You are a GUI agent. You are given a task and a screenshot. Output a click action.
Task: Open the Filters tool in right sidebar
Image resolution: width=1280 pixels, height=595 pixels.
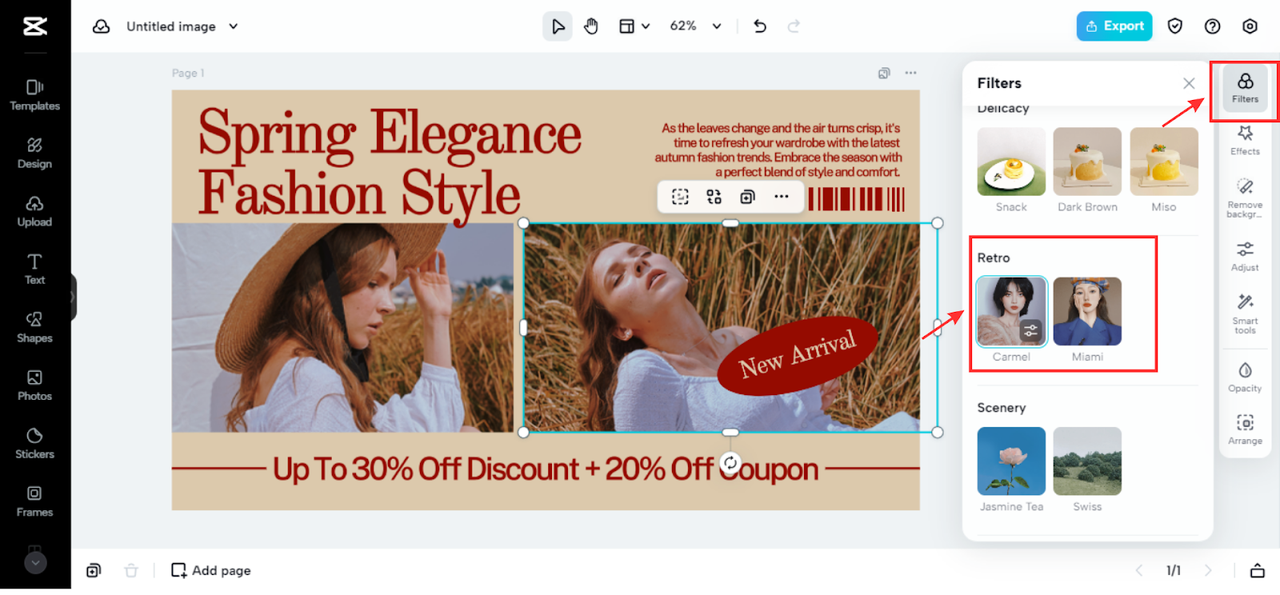click(x=1245, y=88)
